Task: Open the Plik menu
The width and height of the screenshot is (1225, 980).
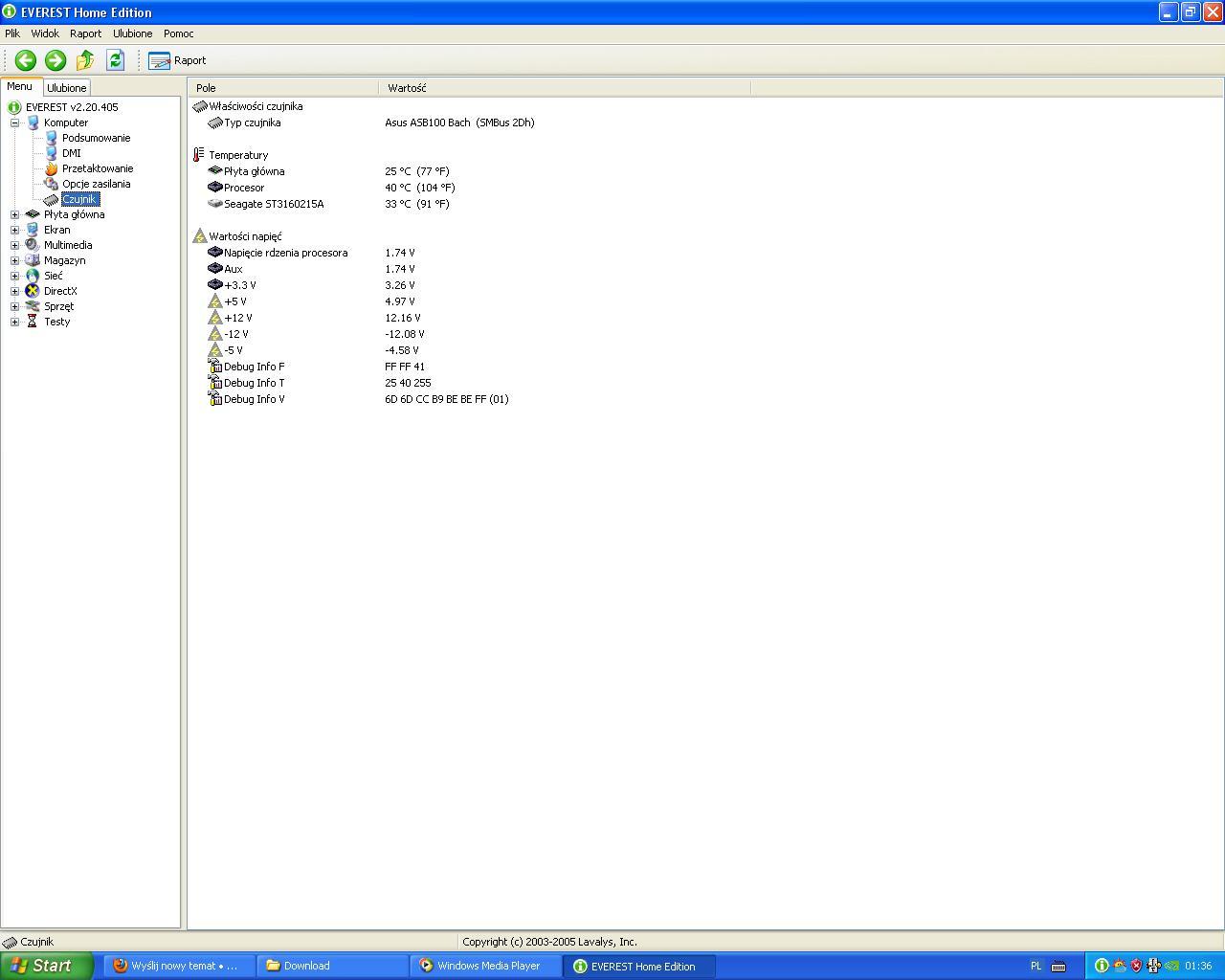Action: [x=12, y=33]
